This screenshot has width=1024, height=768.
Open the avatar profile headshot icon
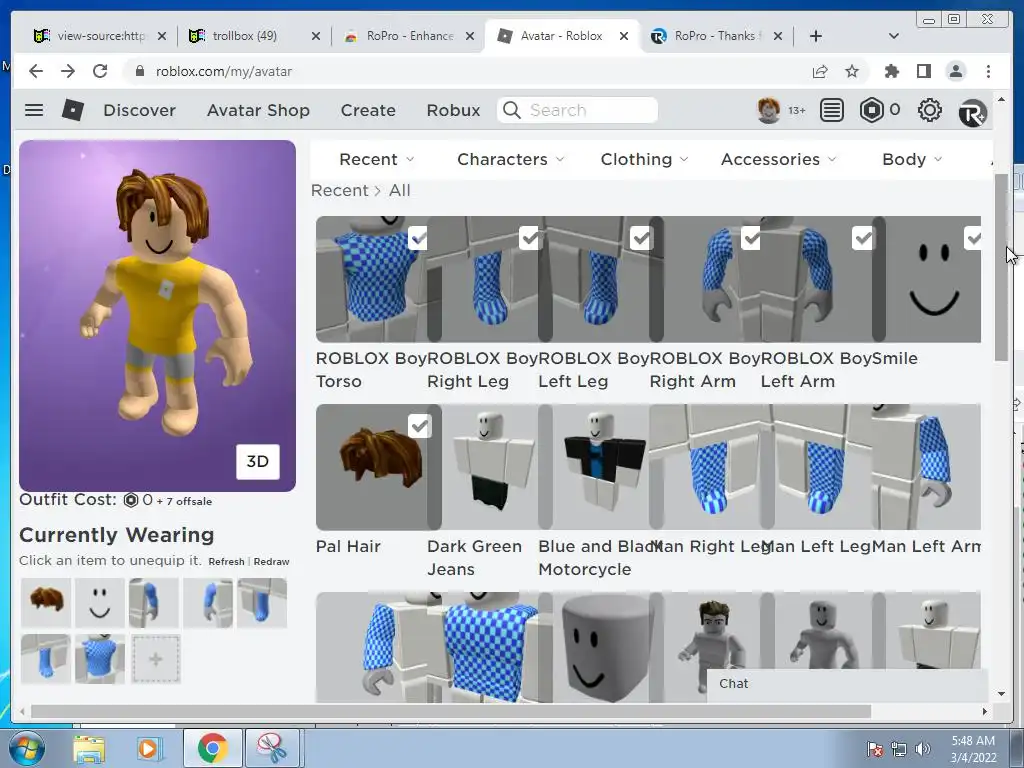tap(769, 110)
